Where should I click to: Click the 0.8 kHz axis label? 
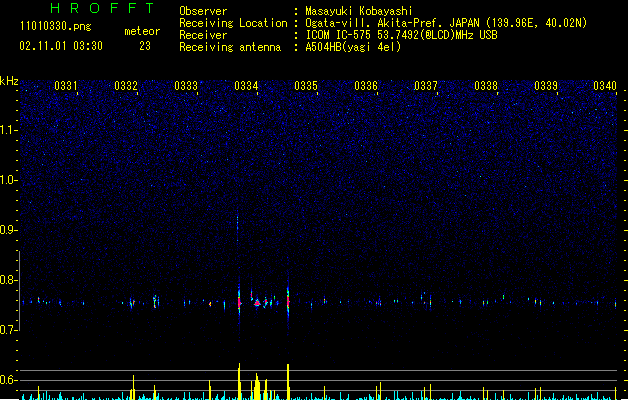click(x=8, y=280)
